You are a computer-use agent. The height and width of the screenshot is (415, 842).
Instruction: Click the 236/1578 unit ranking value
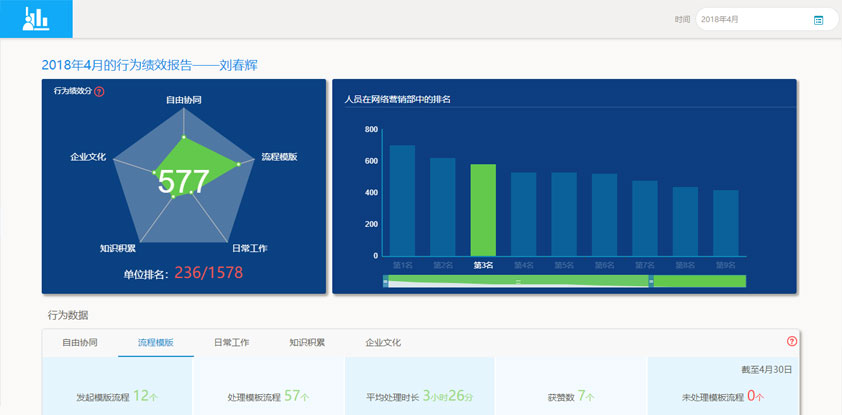pyautogui.click(x=209, y=273)
